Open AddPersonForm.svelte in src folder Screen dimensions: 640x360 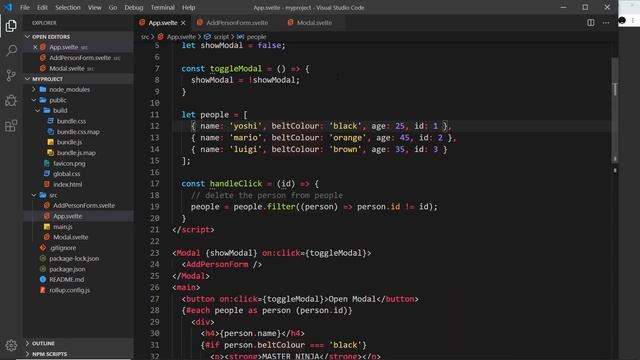click(x=84, y=205)
